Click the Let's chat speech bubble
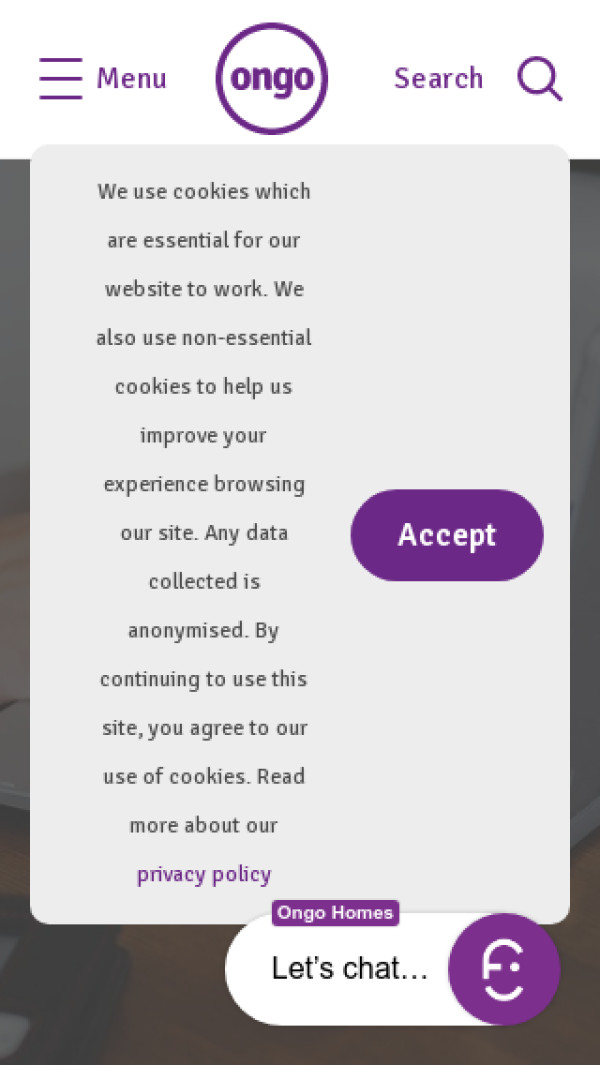The width and height of the screenshot is (600, 1065). click(348, 968)
